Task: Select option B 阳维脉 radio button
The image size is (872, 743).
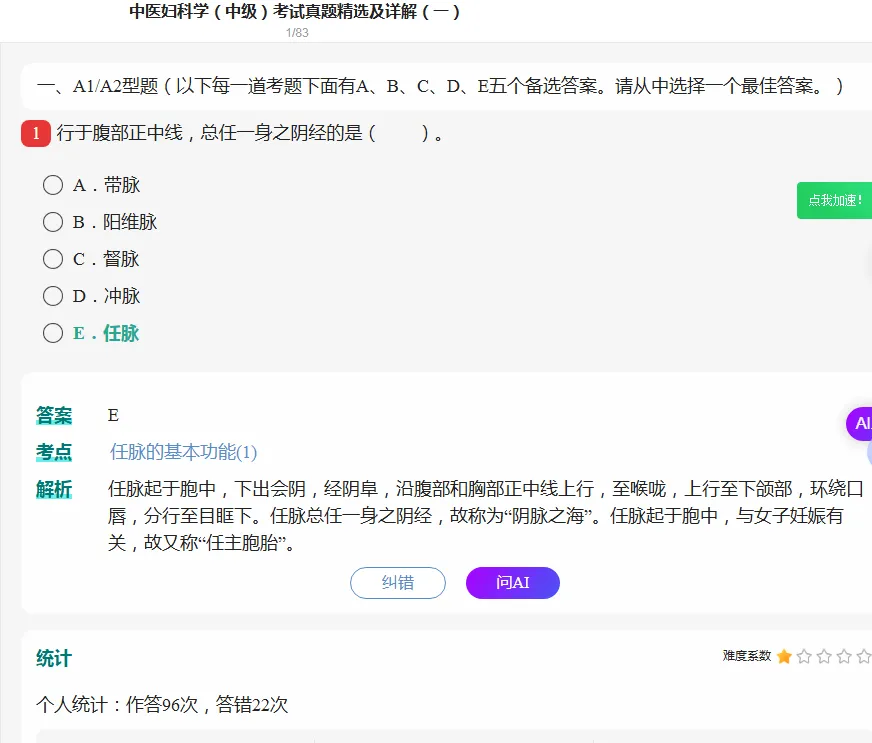Action: click(53, 222)
